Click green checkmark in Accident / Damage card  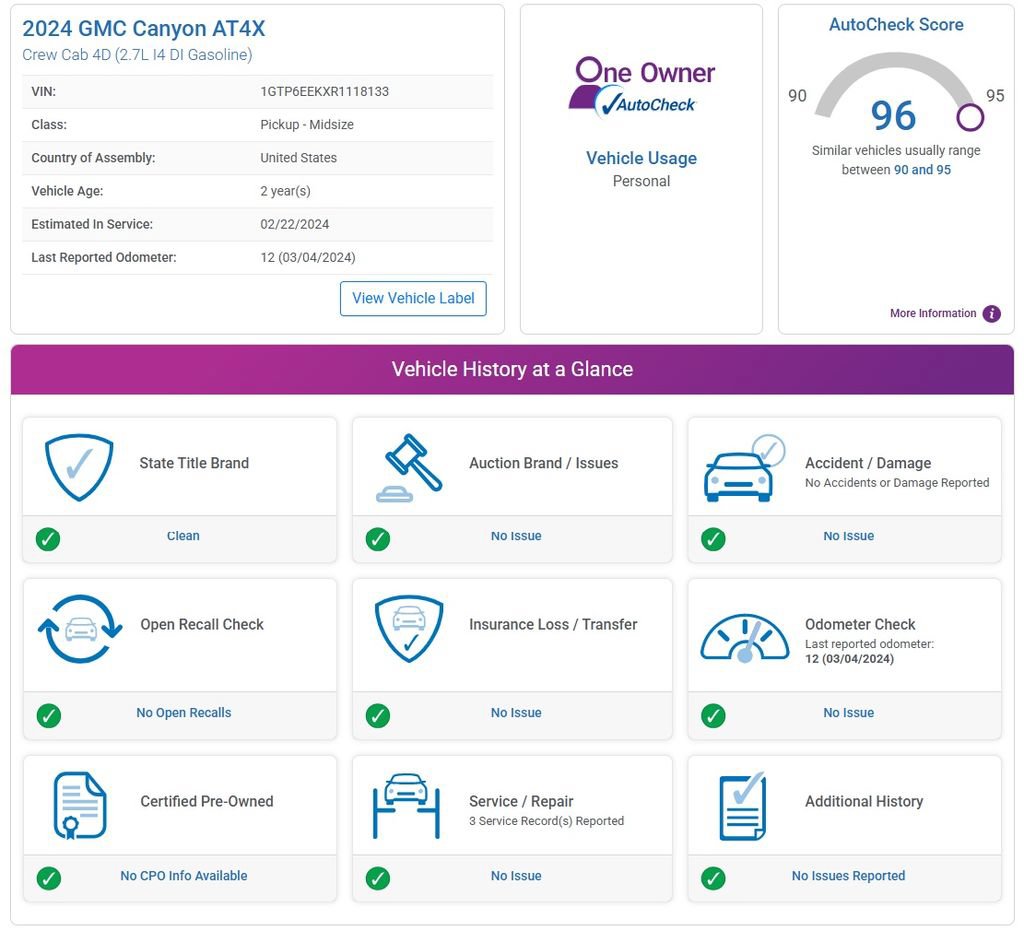pos(712,539)
